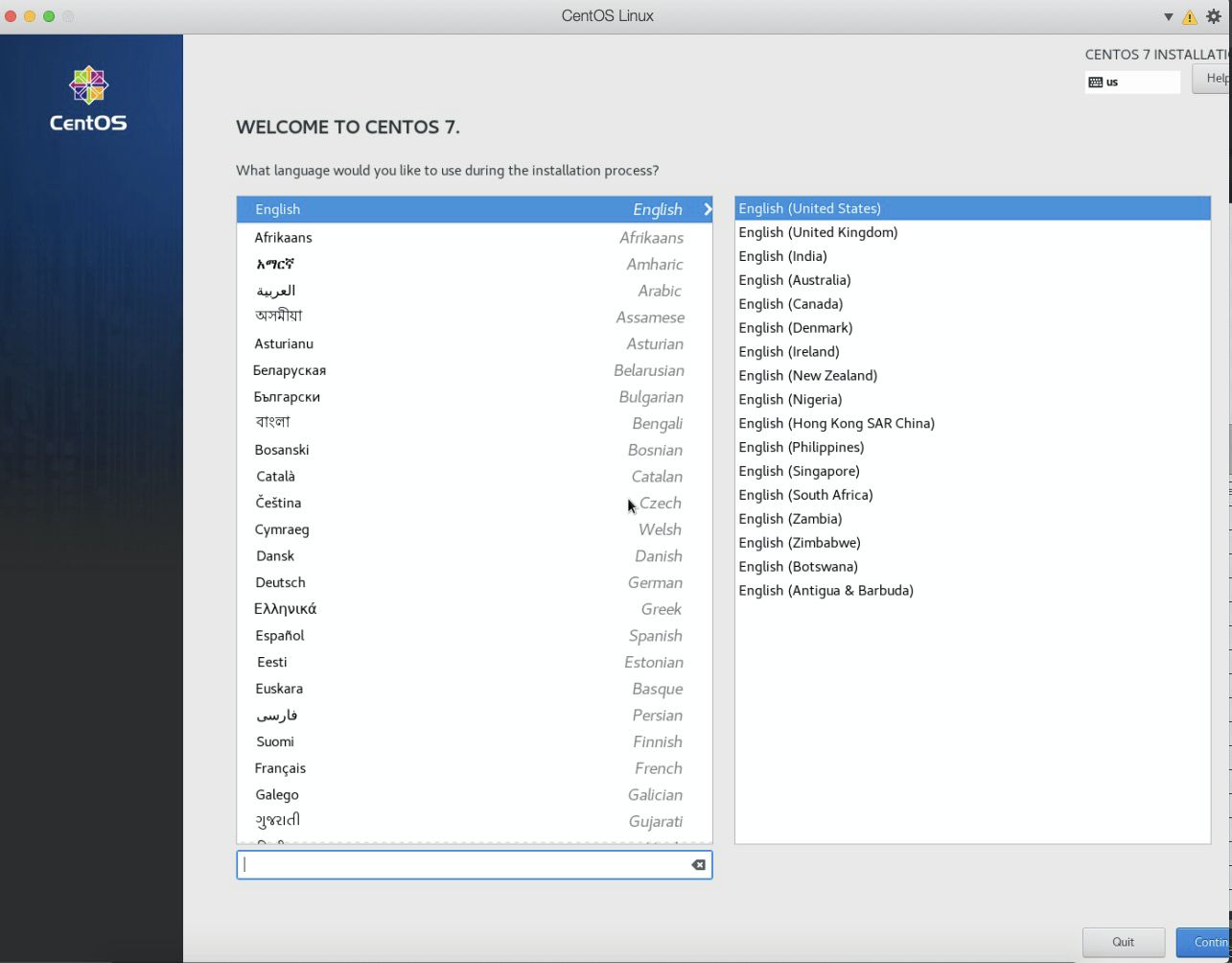Open the title bar dropdown triangle menu

point(1169,16)
